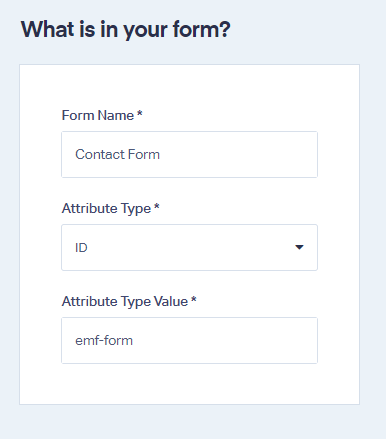
Task: Click the 'emf-form' text in the value field
Action: (x=104, y=340)
